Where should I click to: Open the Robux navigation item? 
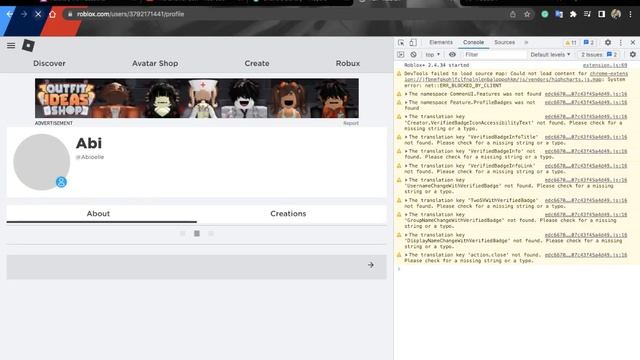point(348,63)
